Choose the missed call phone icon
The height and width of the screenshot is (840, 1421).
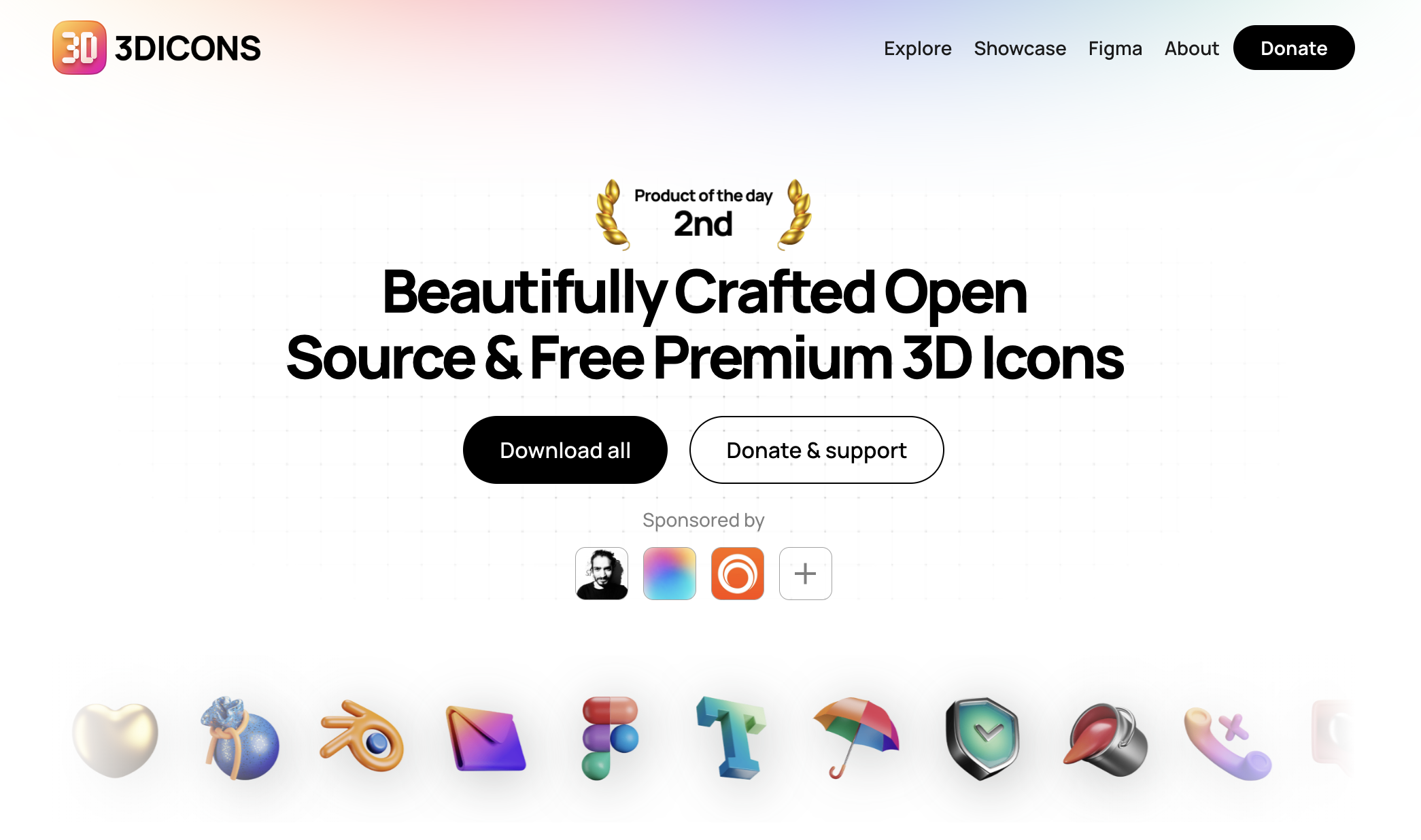click(x=1228, y=743)
